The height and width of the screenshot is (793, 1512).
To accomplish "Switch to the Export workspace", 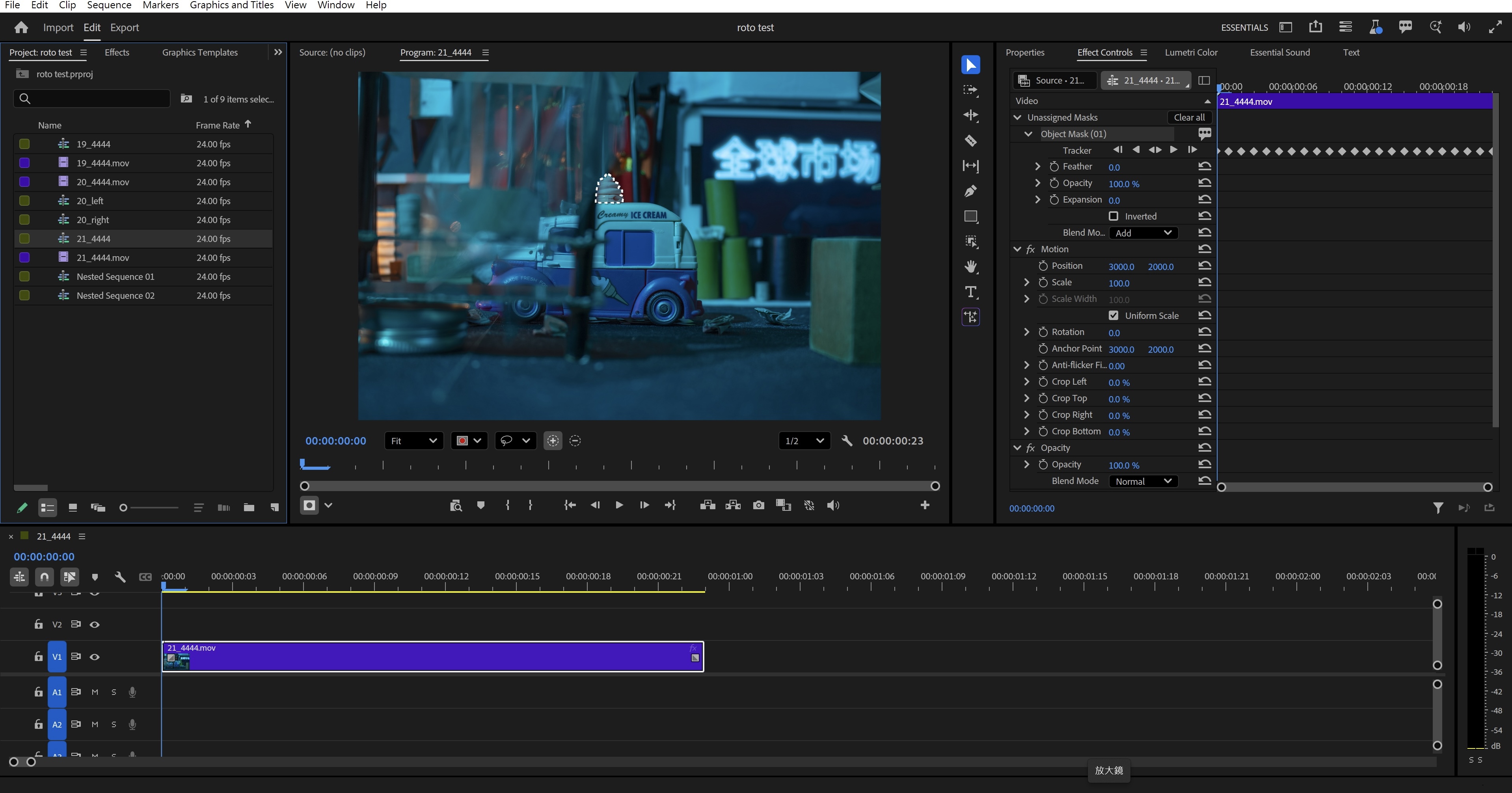I will (125, 28).
